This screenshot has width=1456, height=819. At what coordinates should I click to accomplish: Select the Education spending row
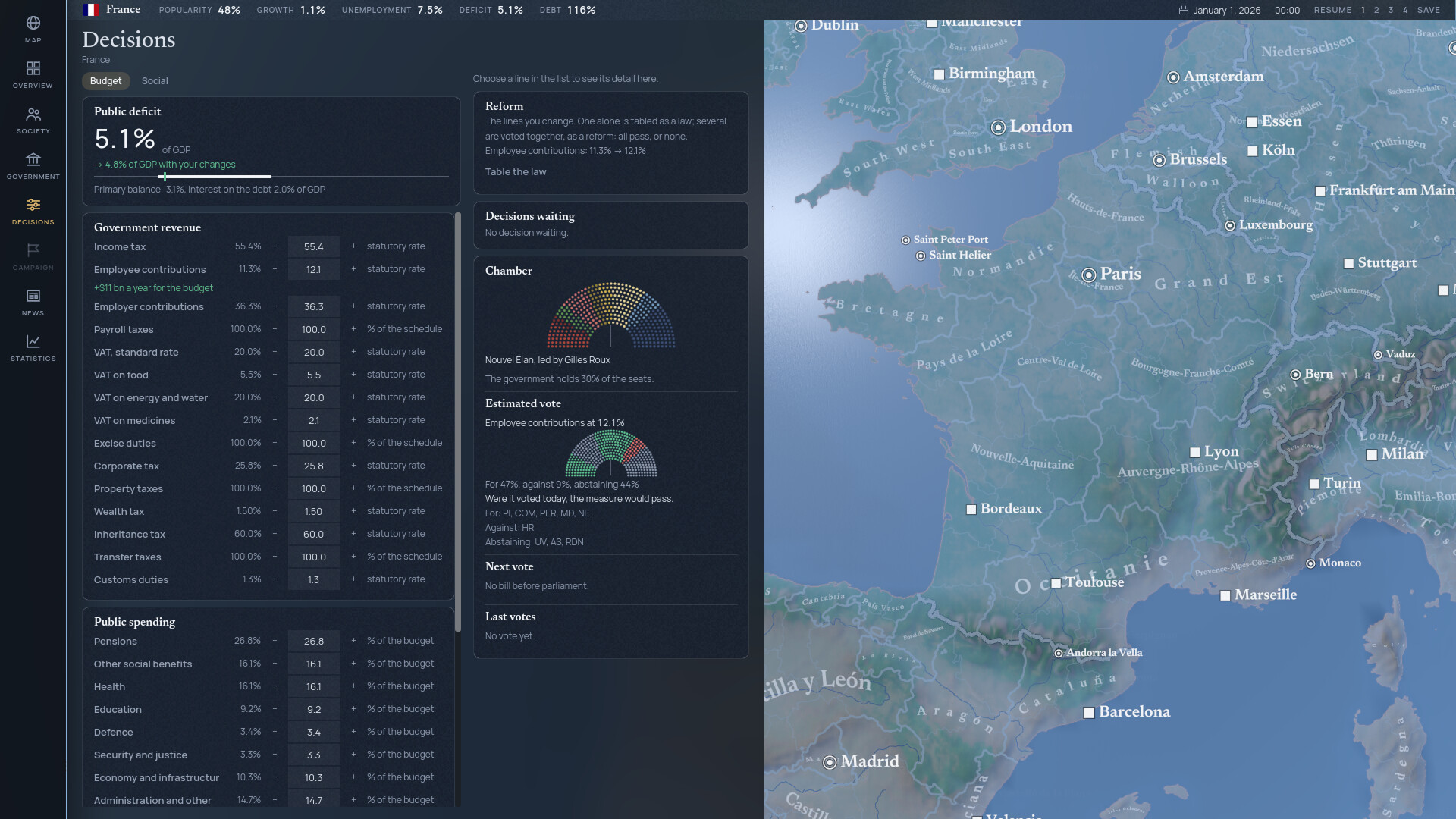[x=268, y=709]
